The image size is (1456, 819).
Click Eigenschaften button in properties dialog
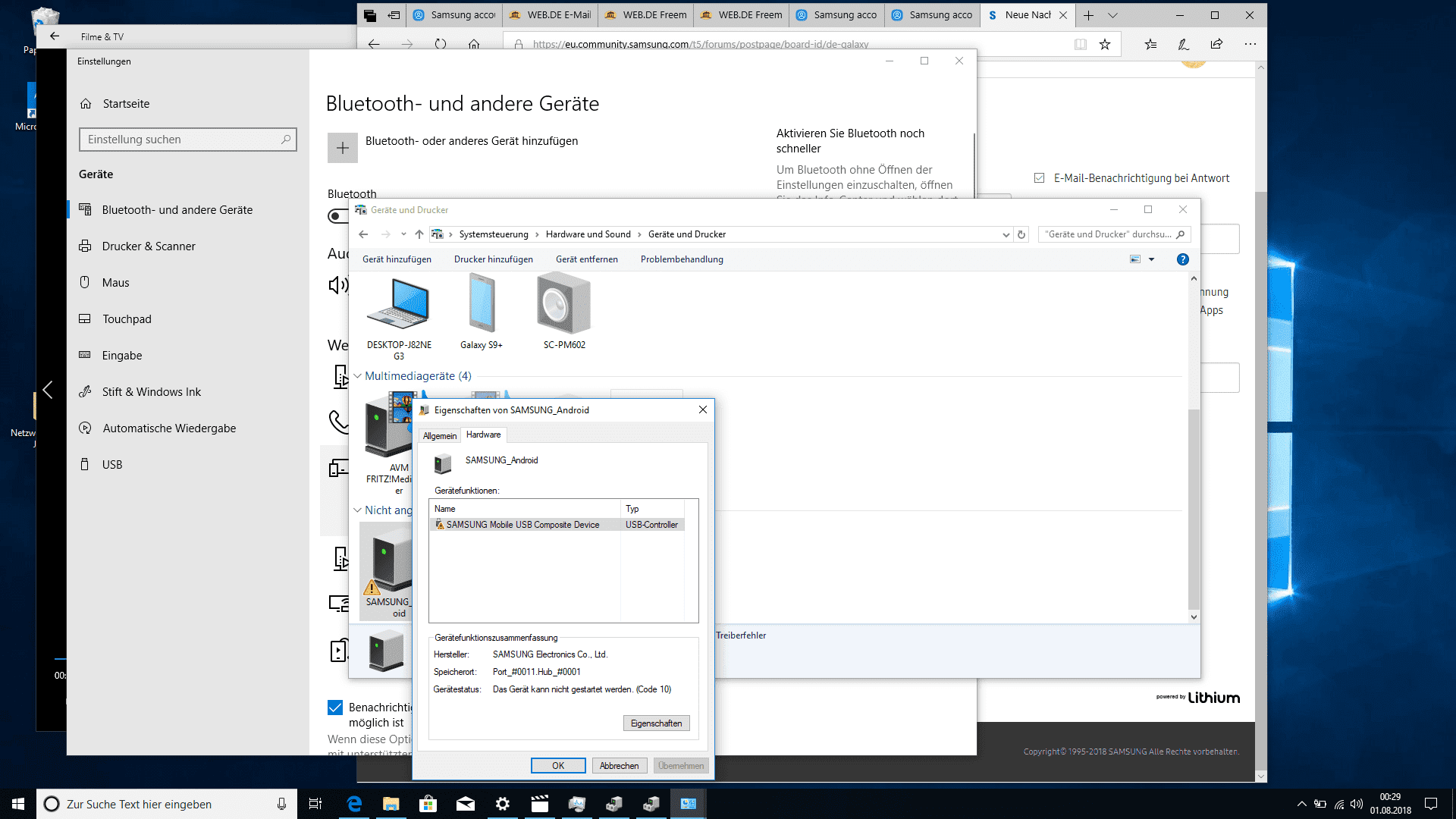click(x=656, y=723)
